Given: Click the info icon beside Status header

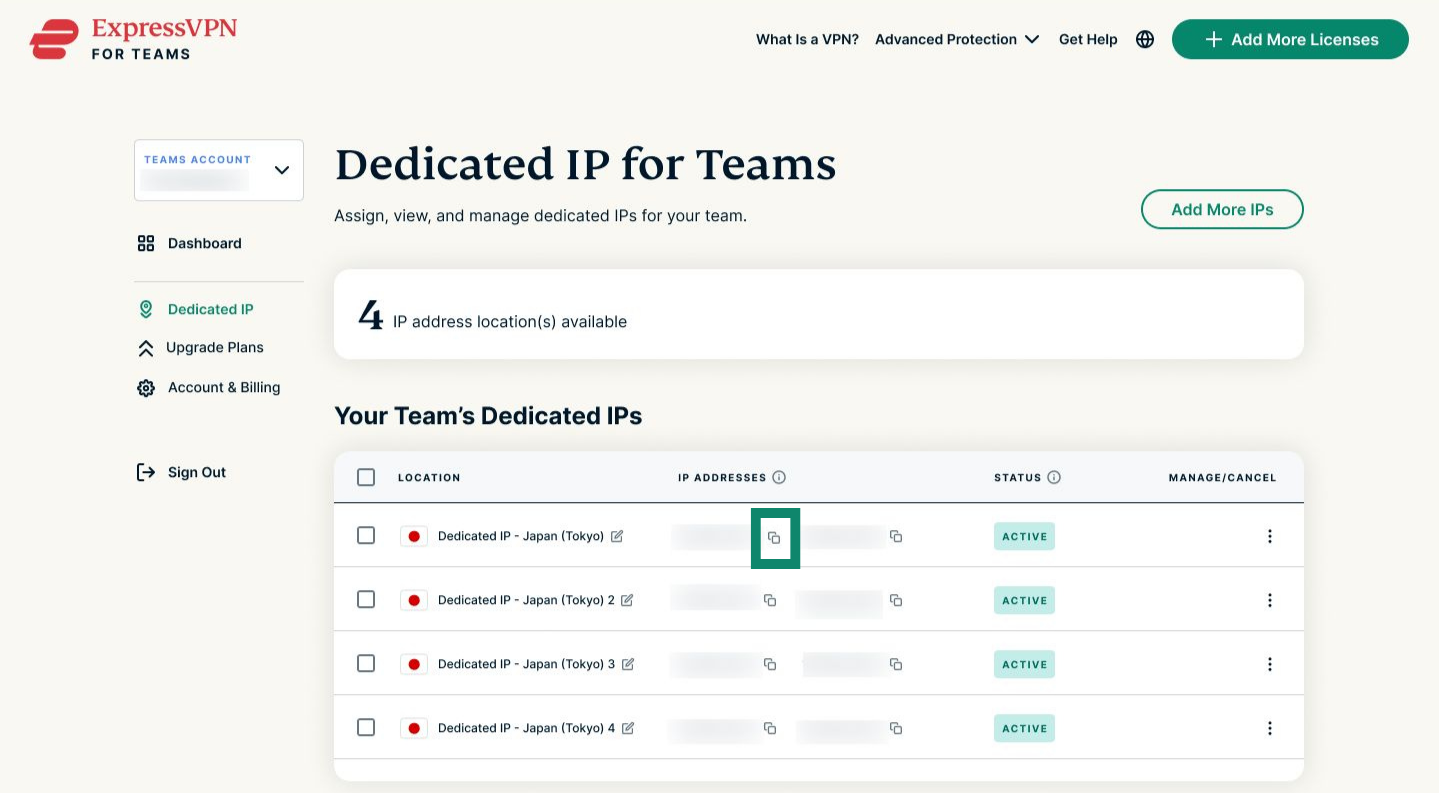Looking at the screenshot, I should [1054, 477].
